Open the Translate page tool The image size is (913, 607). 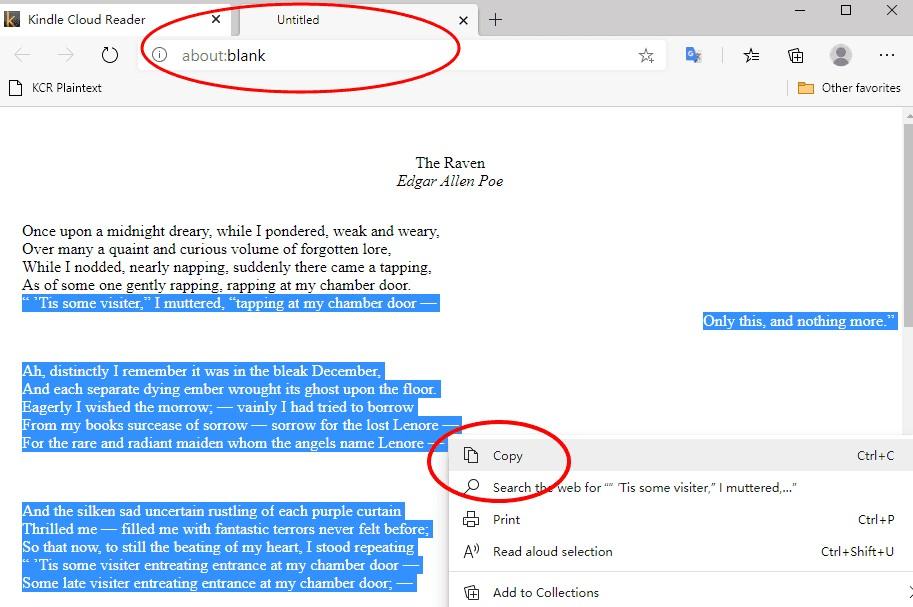(692, 56)
